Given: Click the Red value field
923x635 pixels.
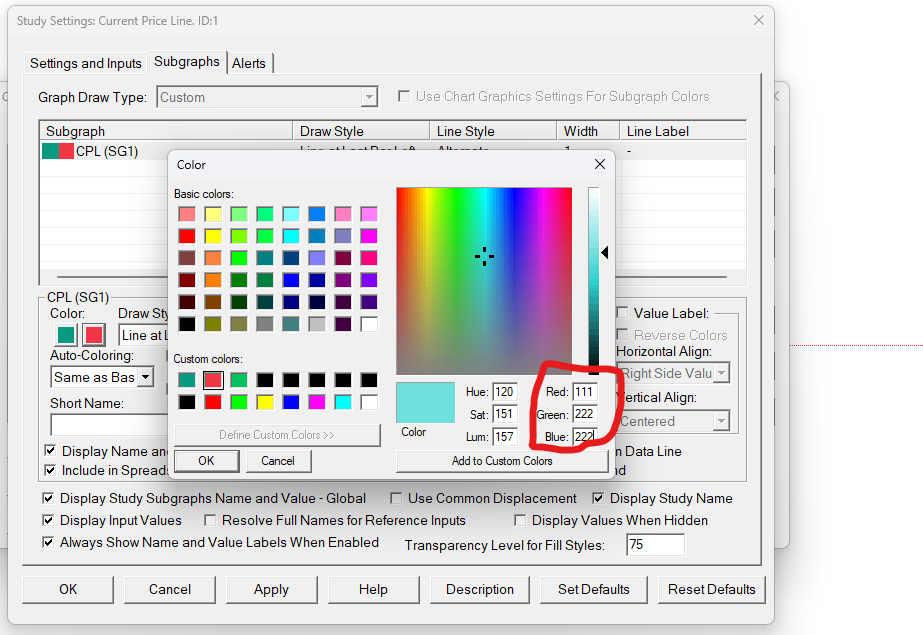Looking at the screenshot, I should click(x=585, y=392).
